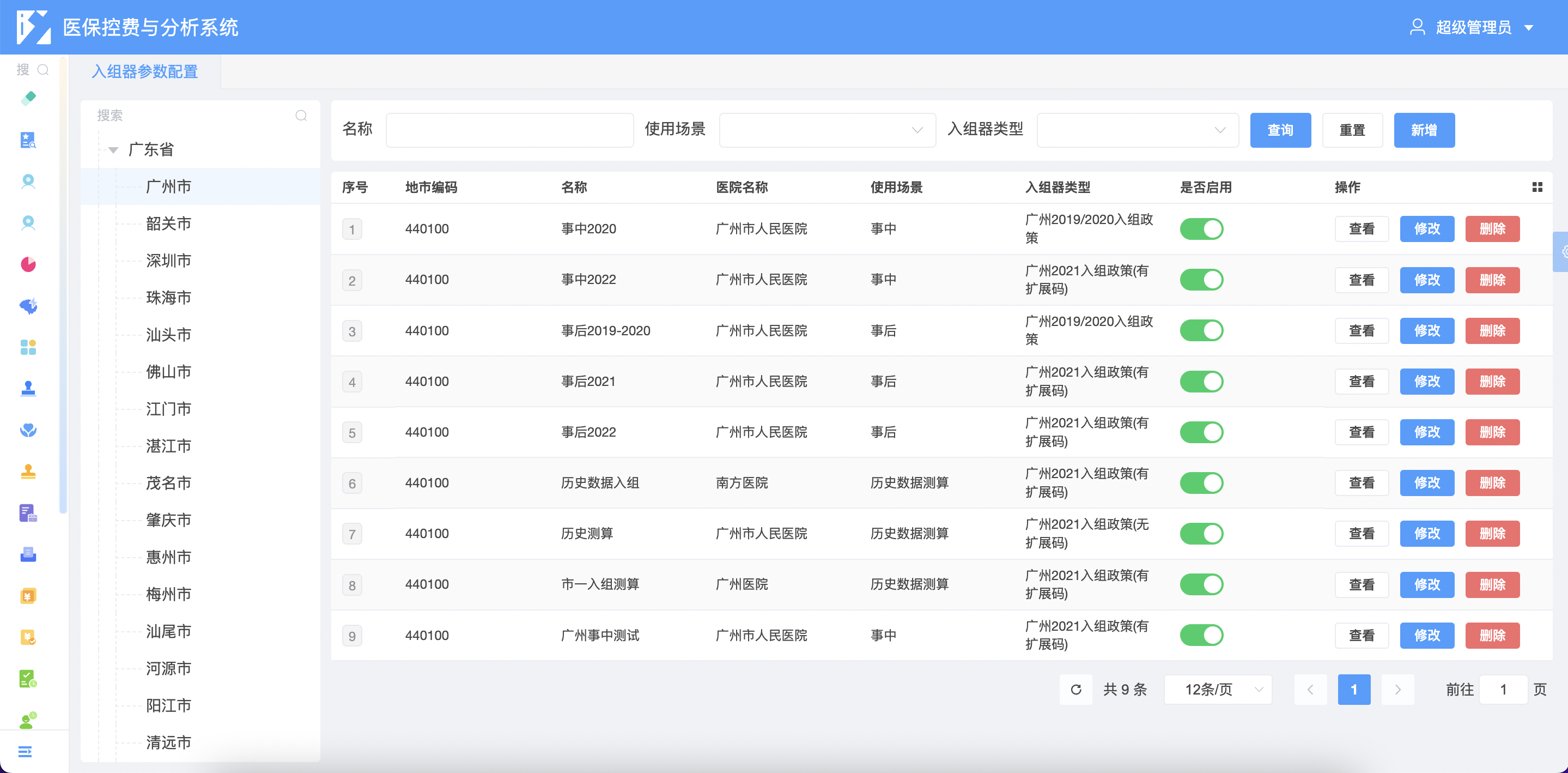Toggle enable switch for 市一入组测算 row
Screen dimensions: 1568x773
point(1201,584)
